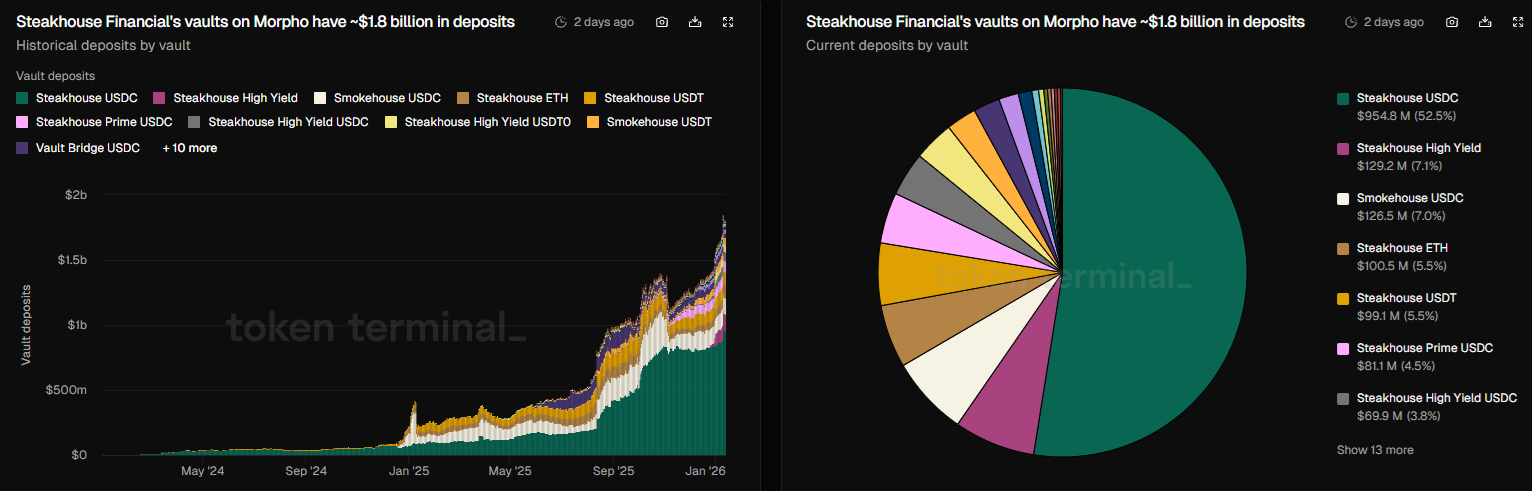Click the Steakhouse USDT orange swatch in pie legend

(x=1343, y=298)
